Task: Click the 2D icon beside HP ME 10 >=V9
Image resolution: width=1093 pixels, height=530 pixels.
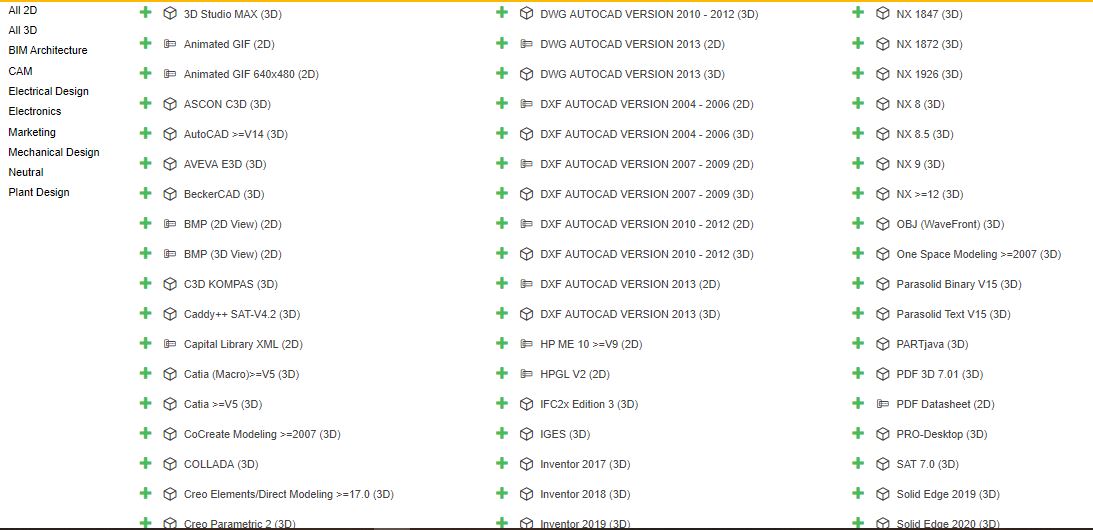Action: 526,344
